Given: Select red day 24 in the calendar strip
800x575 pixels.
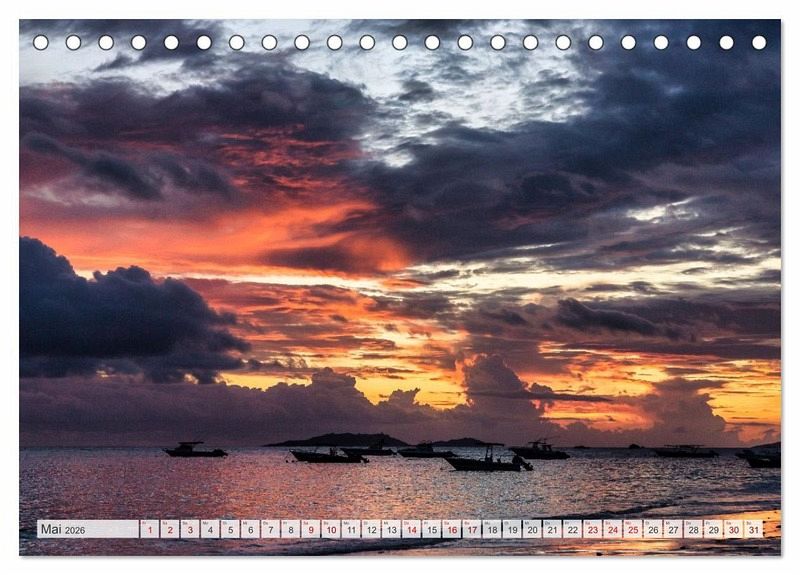Looking at the screenshot, I should click(613, 530).
